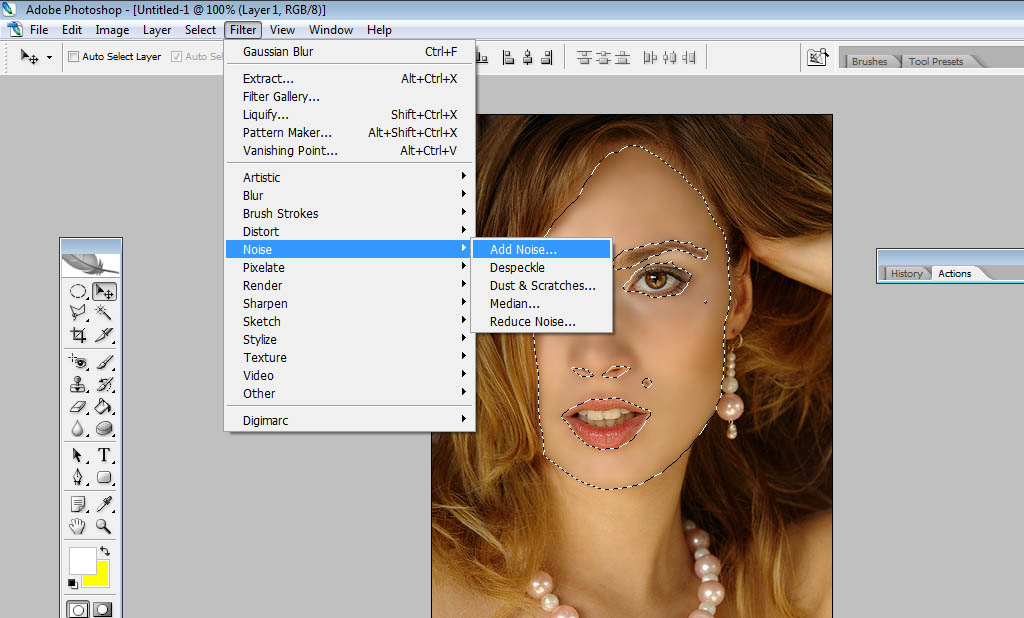Select the Type tool

coord(104,455)
